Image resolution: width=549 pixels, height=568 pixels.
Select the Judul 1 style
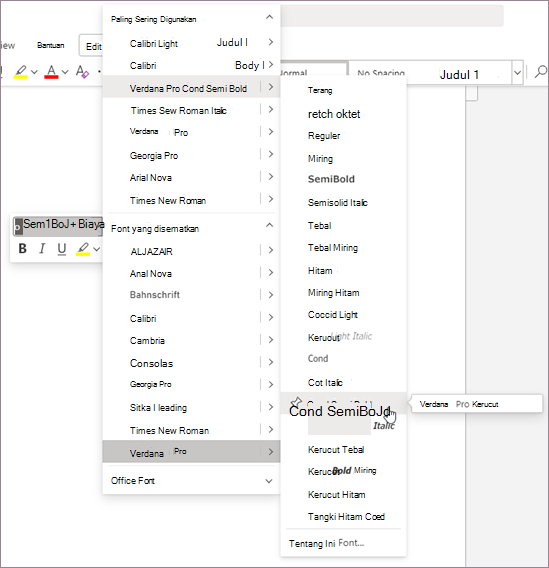pos(459,75)
